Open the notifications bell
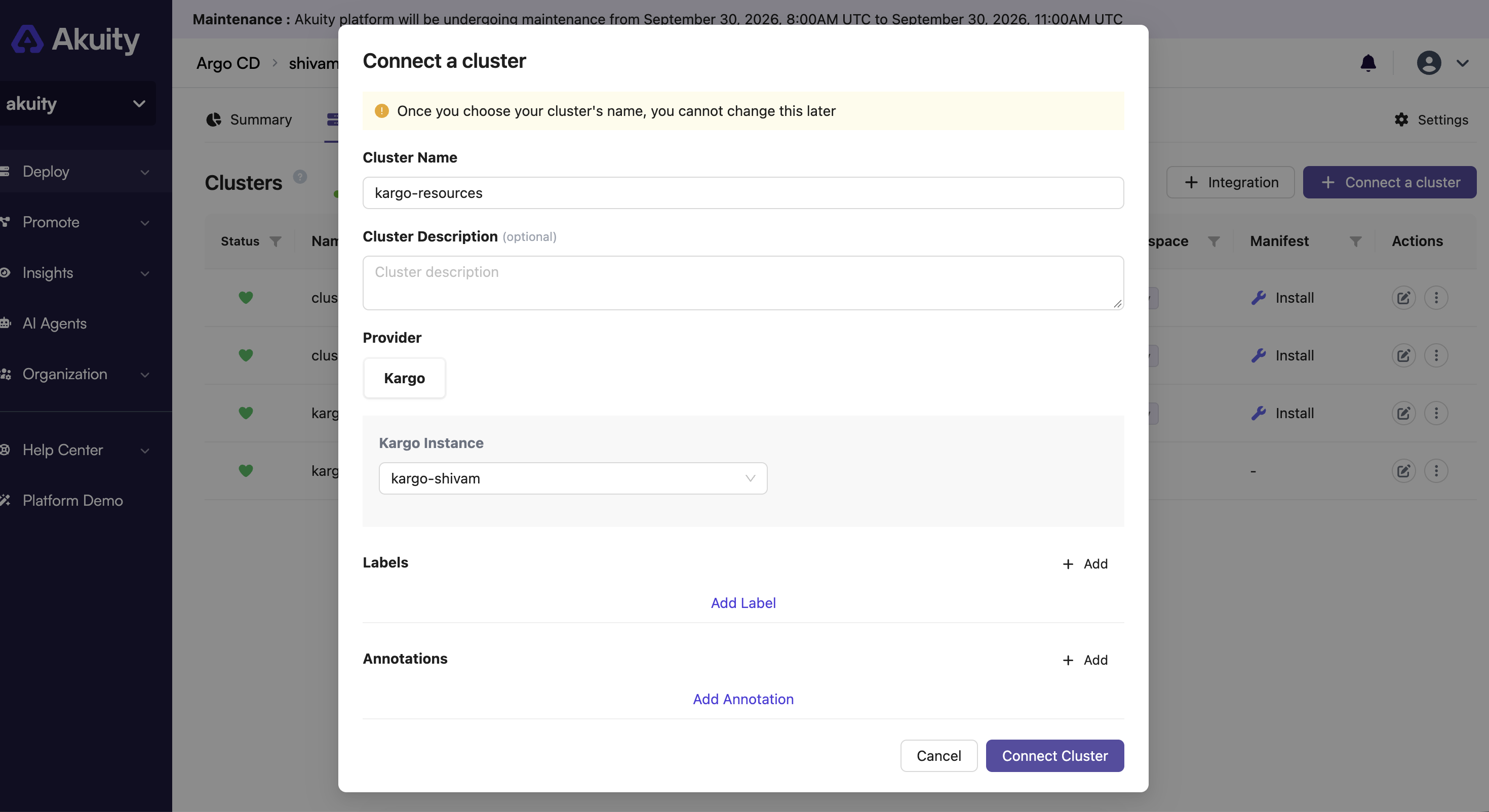Screen dimensions: 1489x812 pyautogui.click(x=1367, y=63)
